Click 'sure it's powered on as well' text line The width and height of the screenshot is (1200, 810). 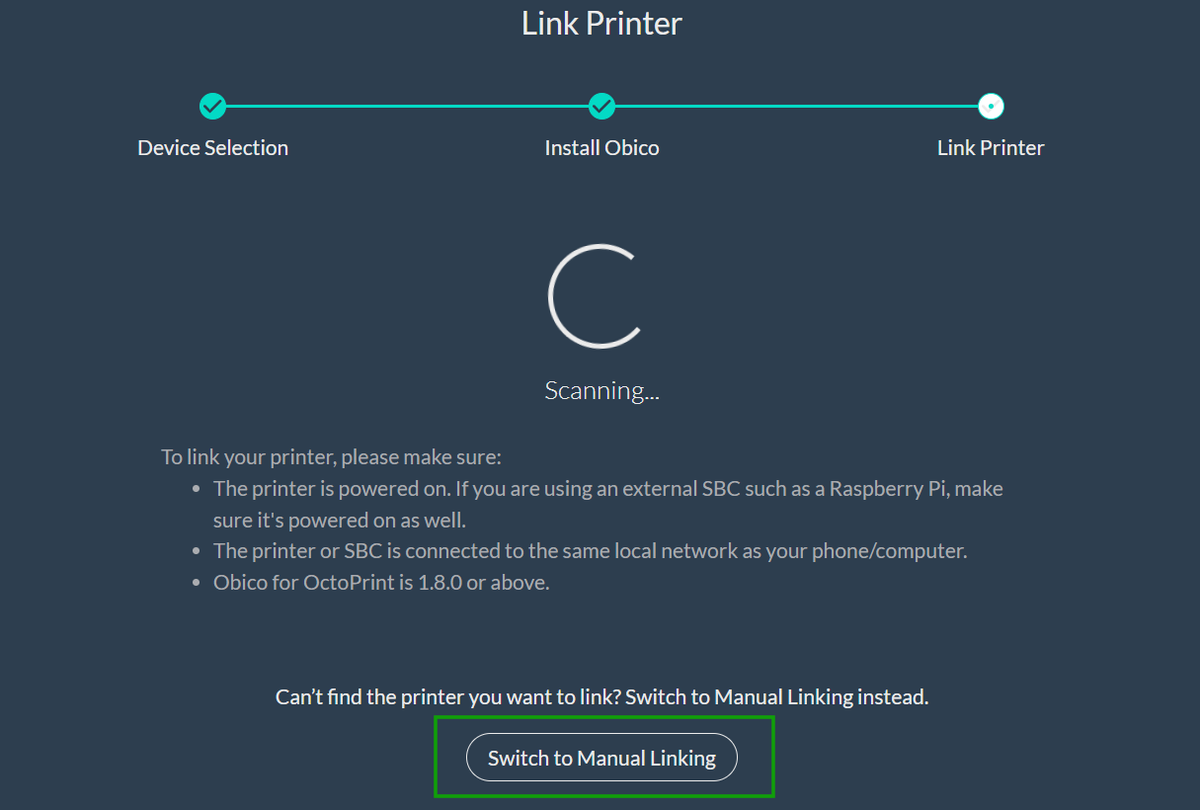(340, 520)
